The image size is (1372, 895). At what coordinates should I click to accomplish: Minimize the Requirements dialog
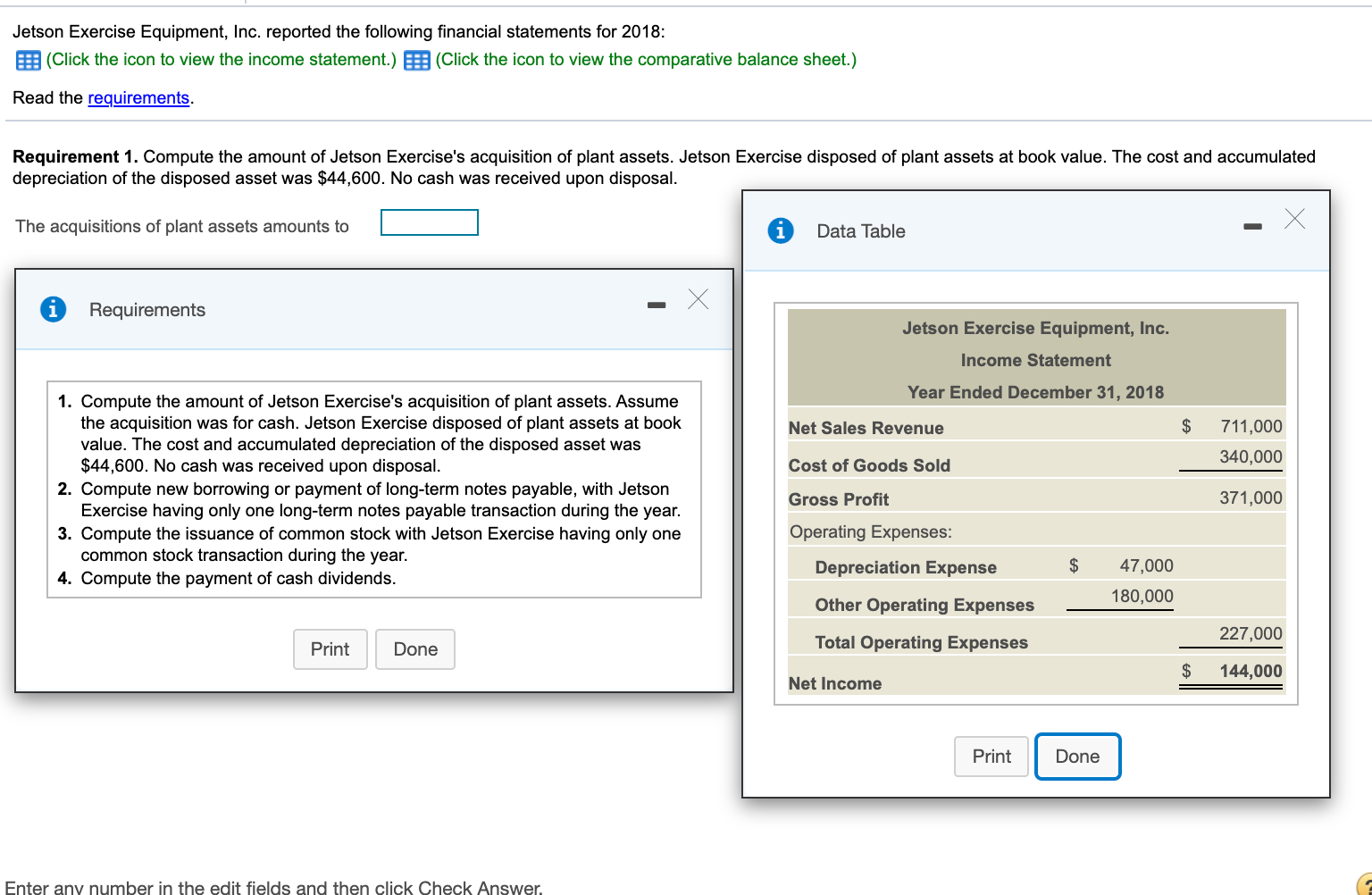pyautogui.click(x=657, y=306)
